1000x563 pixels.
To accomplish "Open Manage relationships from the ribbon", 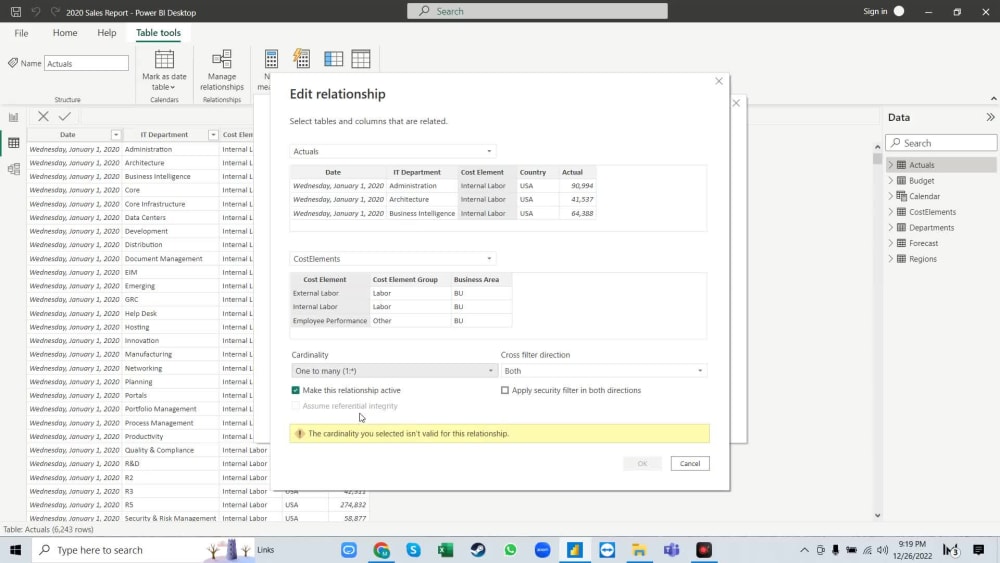I will click(221, 70).
